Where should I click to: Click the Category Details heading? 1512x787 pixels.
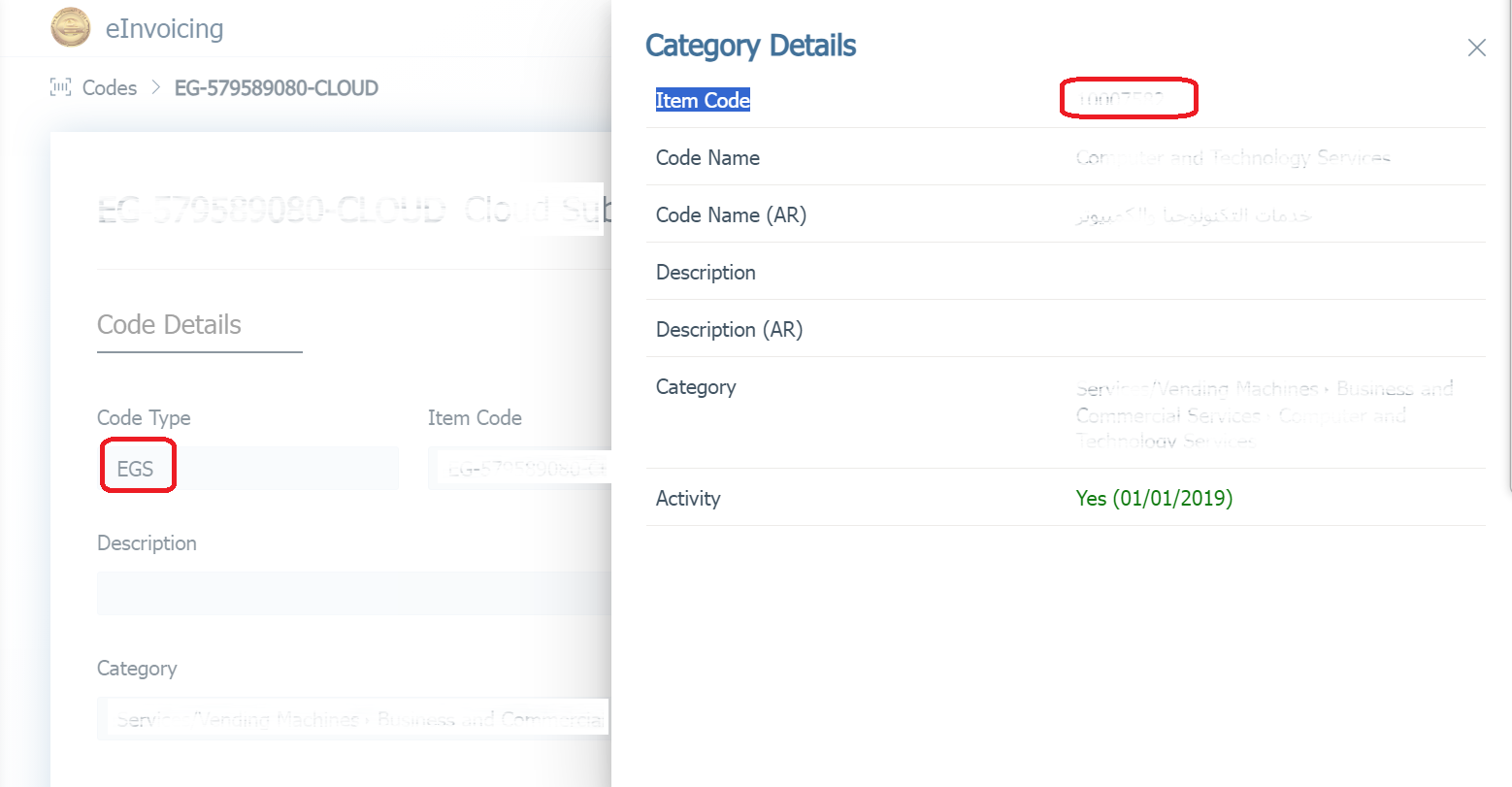point(750,46)
